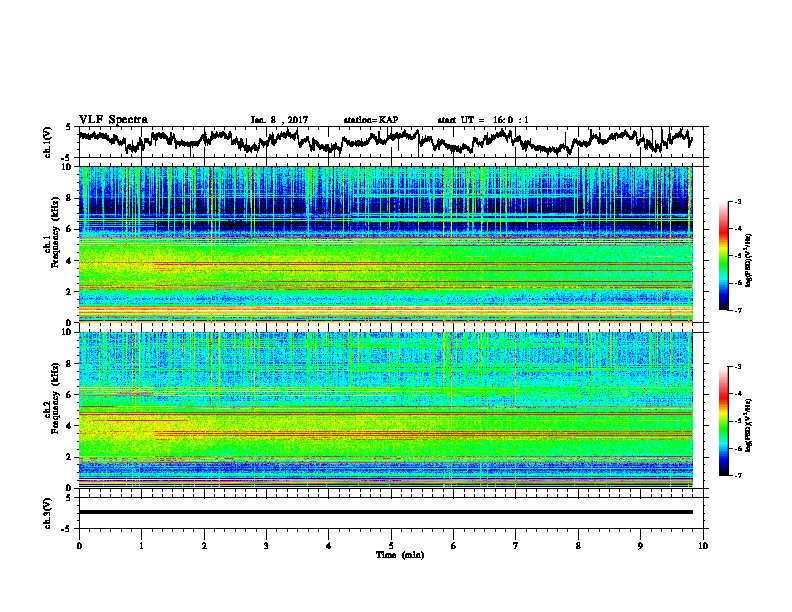Click the ch.1 frequency axis "2" tick label
This screenshot has width=792, height=612.
pos(70,292)
